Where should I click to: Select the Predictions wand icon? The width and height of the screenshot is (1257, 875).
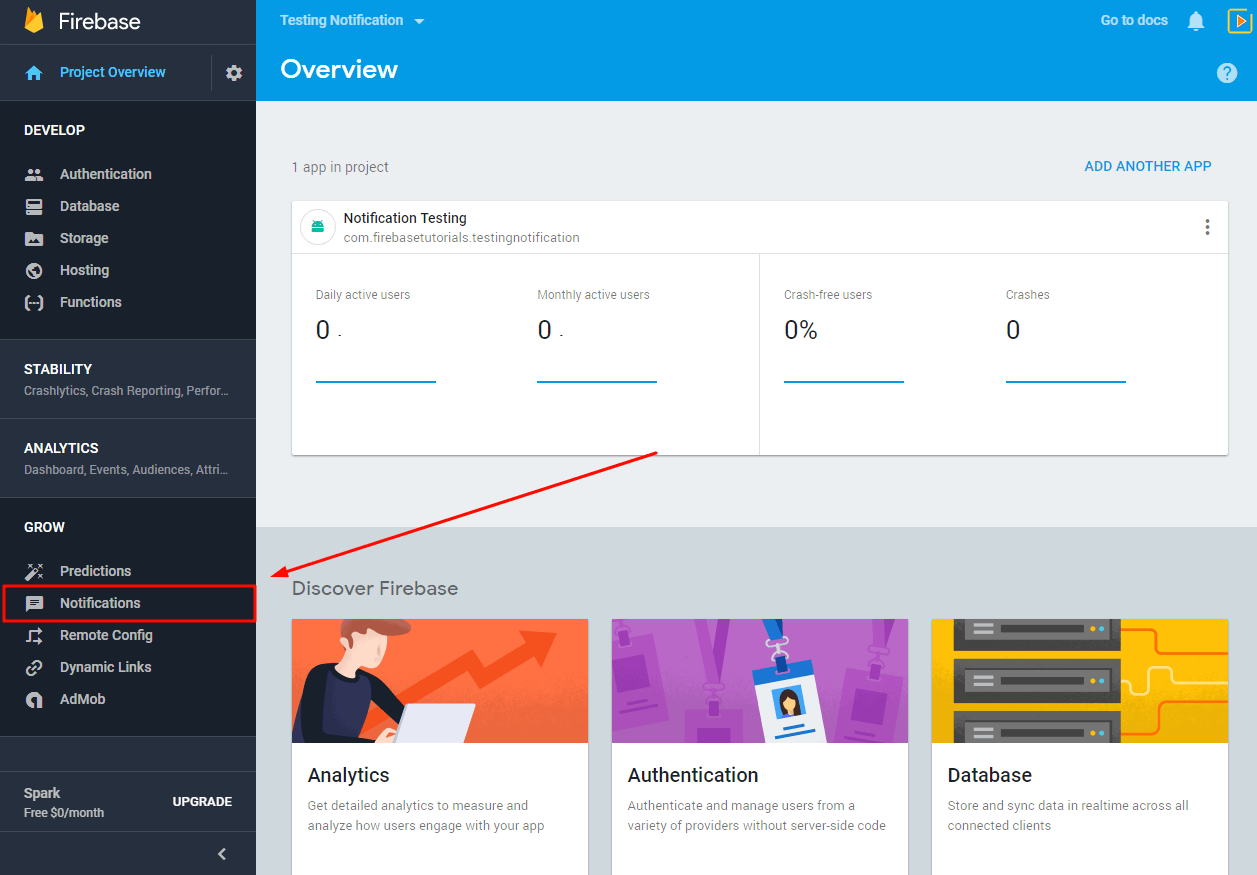pos(33,570)
